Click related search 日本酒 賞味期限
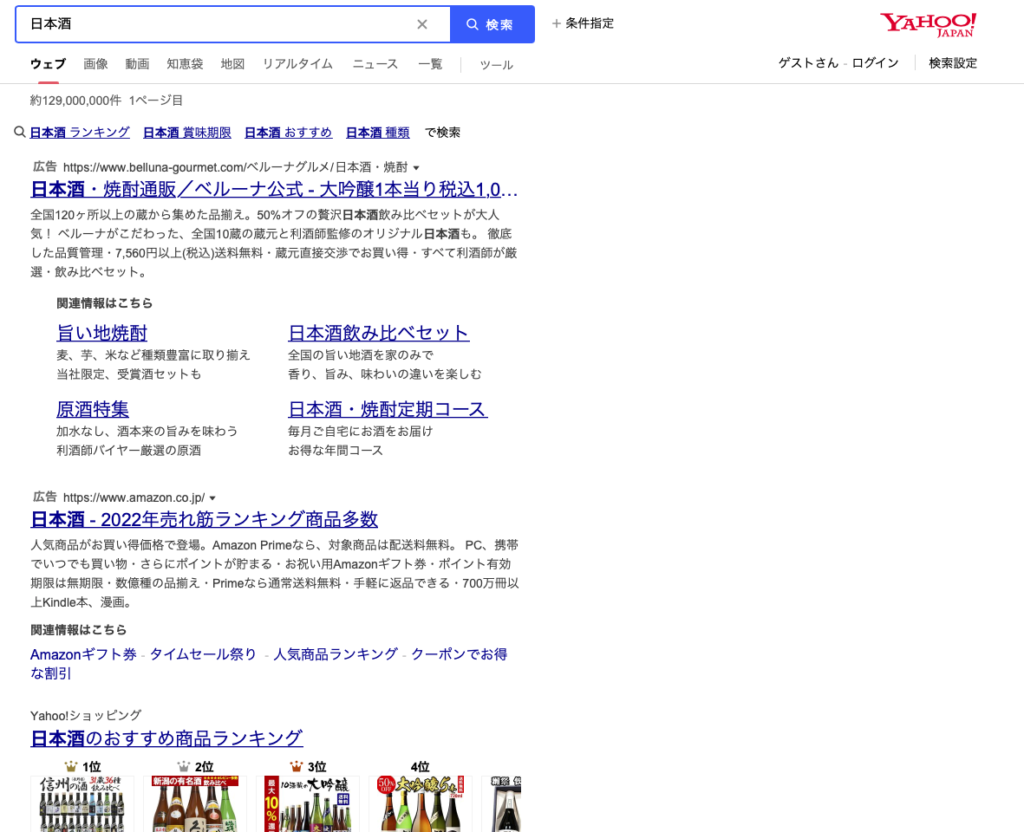 point(187,133)
